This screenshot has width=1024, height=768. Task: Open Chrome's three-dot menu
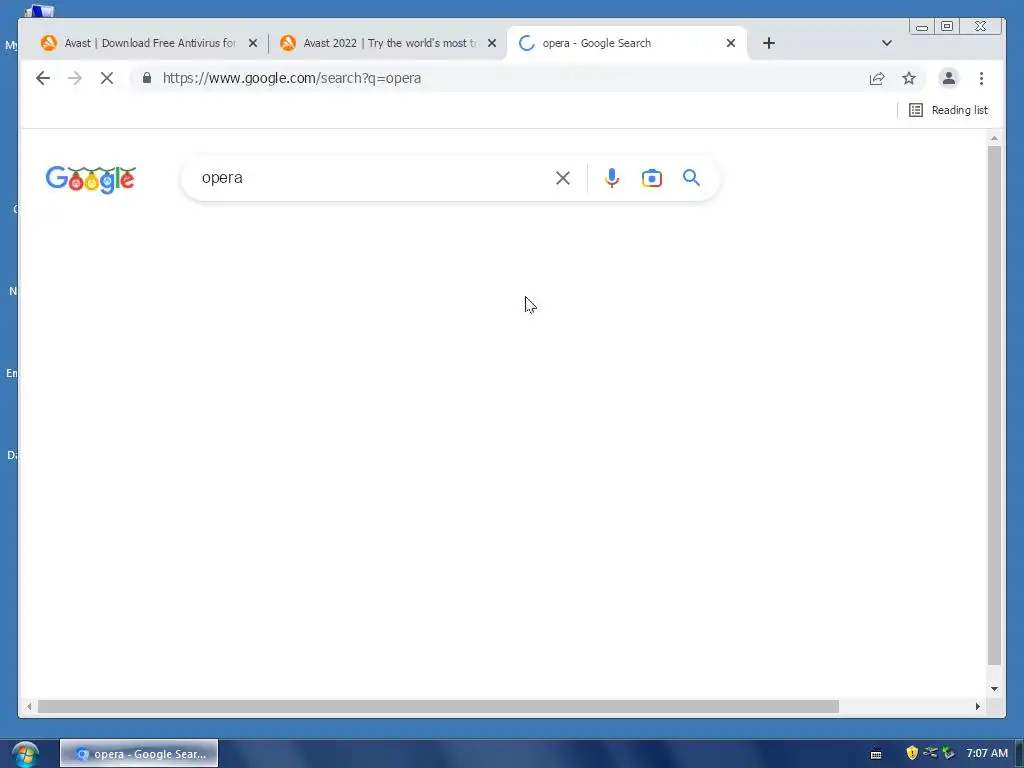pyautogui.click(x=982, y=78)
